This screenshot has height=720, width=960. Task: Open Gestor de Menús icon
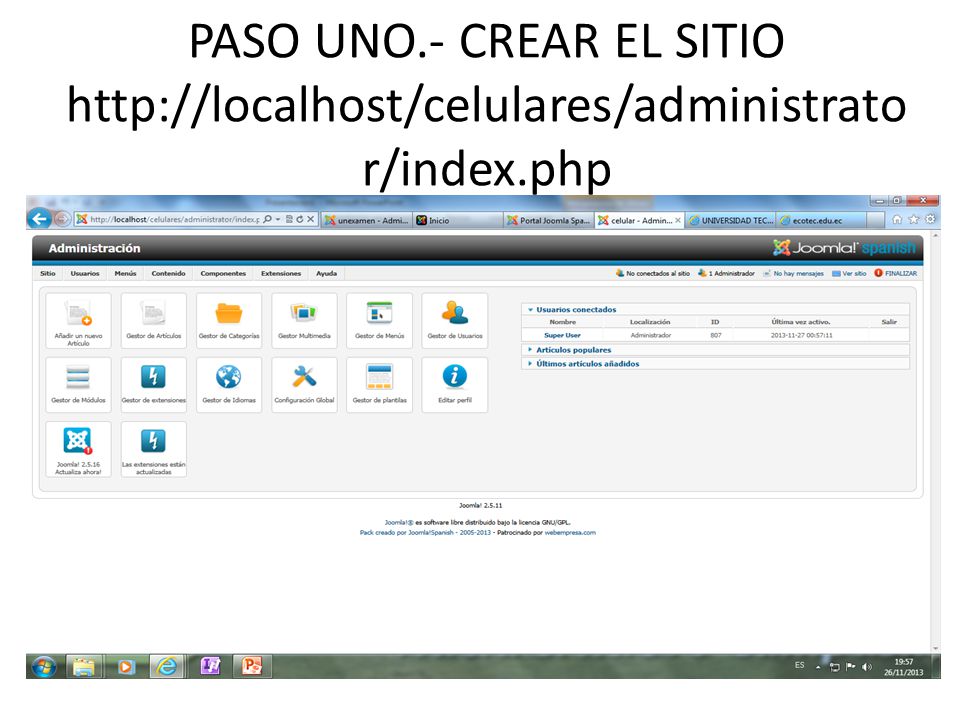380,321
